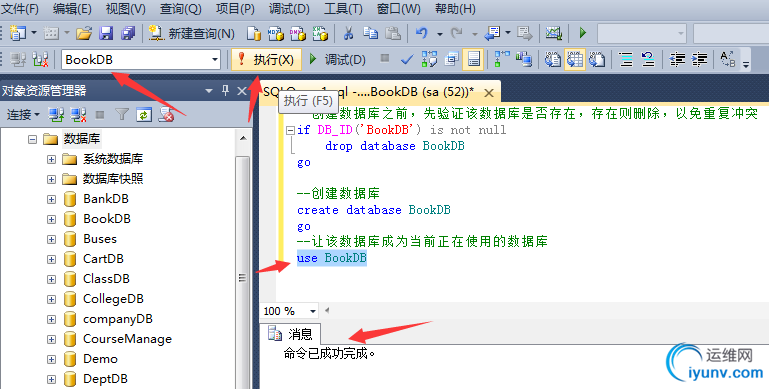
Task: Toggle Include Actual Execution Plan
Action: [502, 59]
